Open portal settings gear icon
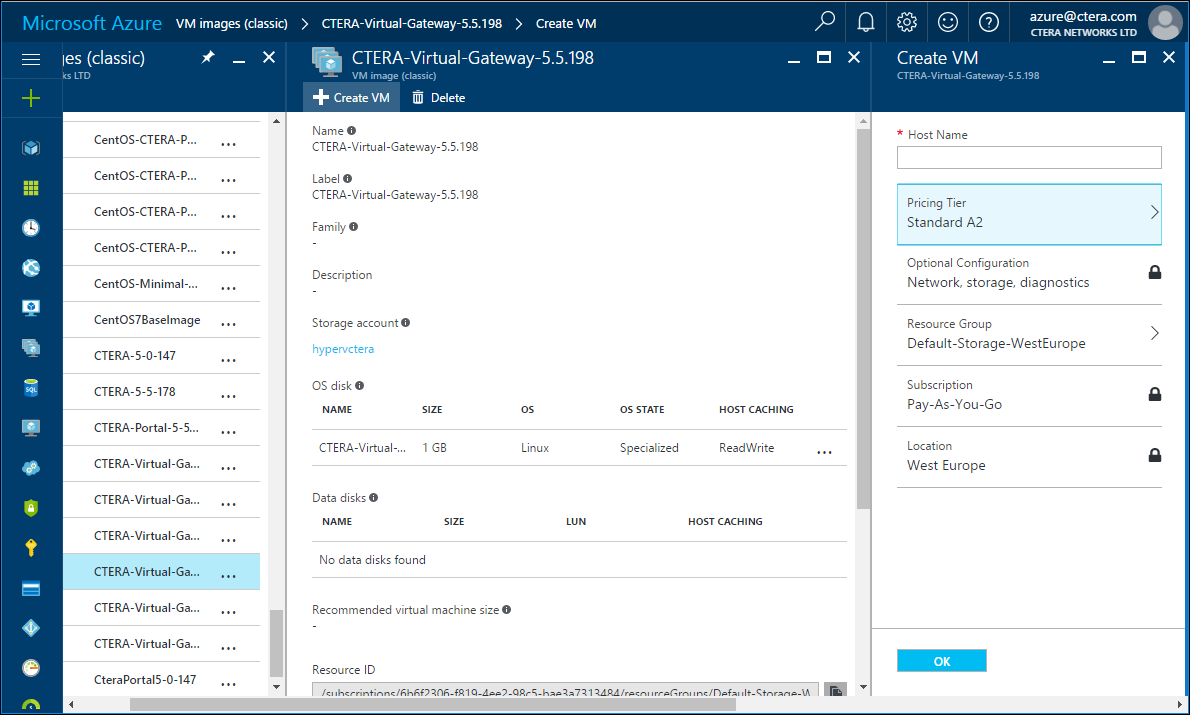This screenshot has width=1190, height=715. pos(907,22)
